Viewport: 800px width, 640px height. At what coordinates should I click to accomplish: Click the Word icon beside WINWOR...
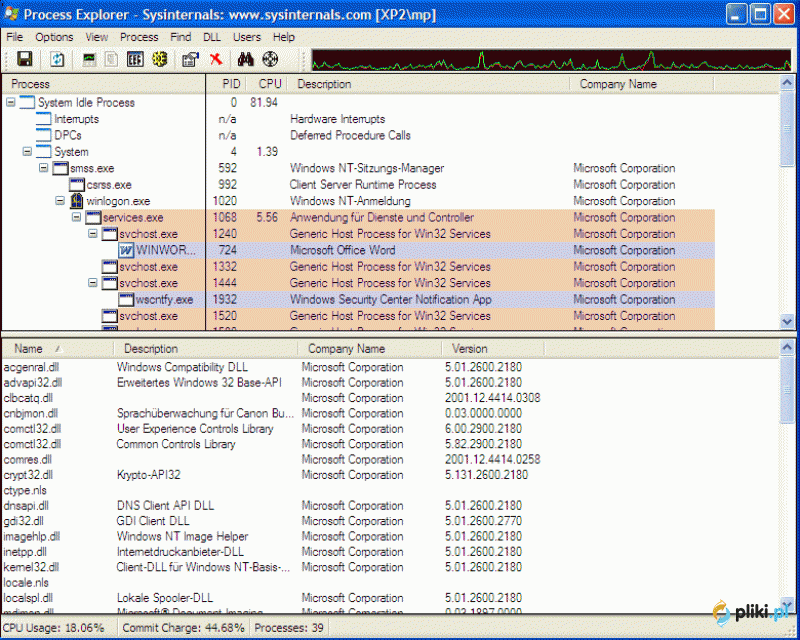(126, 250)
